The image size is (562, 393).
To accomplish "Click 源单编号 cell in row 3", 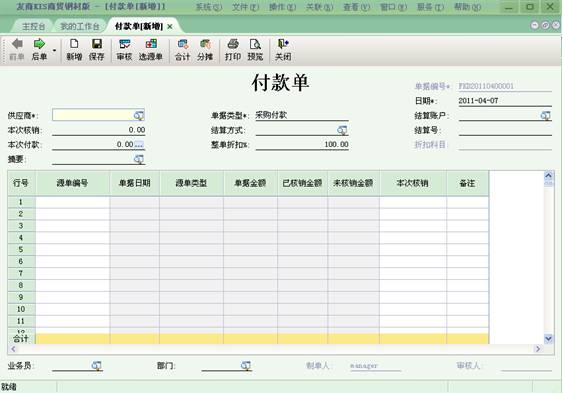I will pyautogui.click(x=72, y=226).
